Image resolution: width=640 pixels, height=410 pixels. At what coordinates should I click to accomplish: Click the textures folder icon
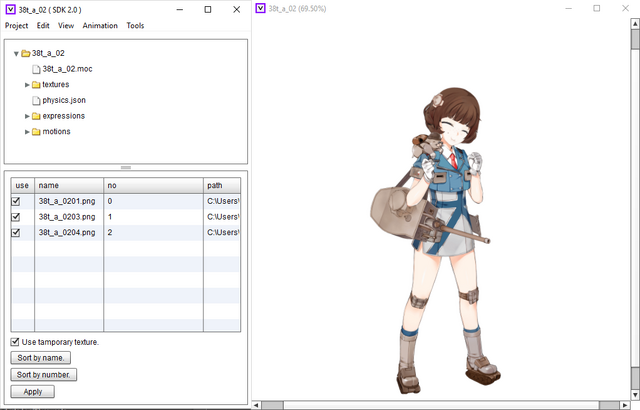coord(36,84)
